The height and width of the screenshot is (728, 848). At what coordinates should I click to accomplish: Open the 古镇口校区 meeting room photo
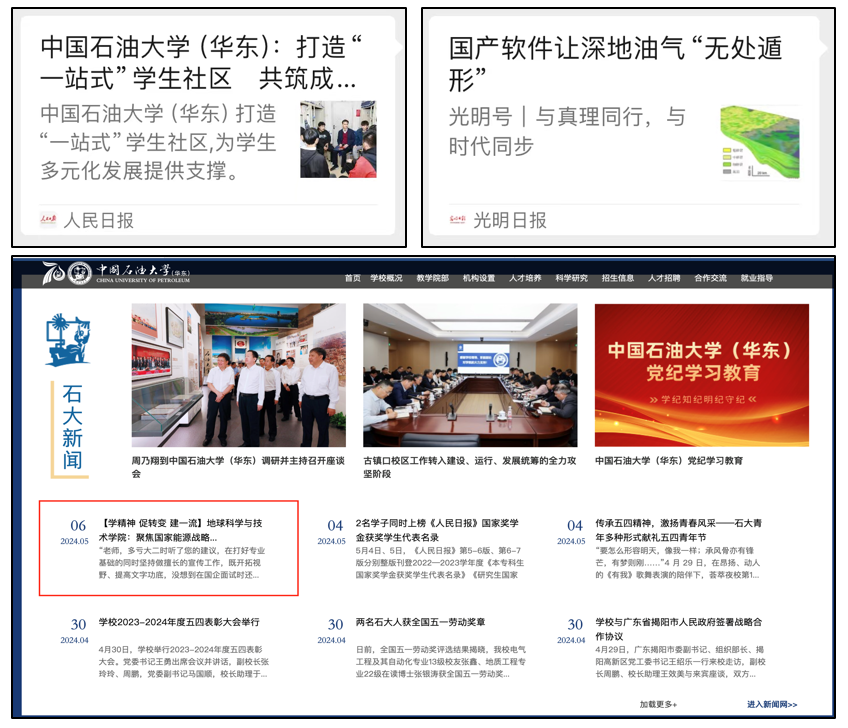(x=470, y=375)
